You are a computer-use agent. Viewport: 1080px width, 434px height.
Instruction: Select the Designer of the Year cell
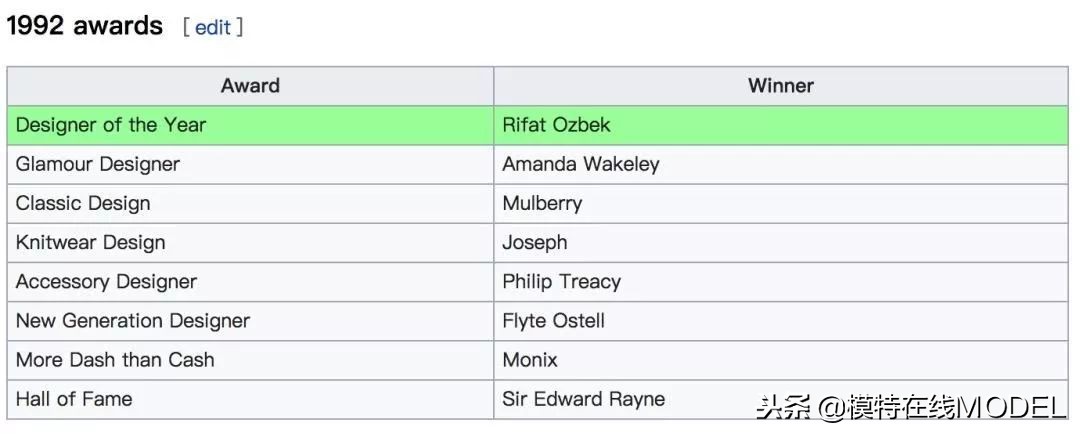(x=110, y=125)
